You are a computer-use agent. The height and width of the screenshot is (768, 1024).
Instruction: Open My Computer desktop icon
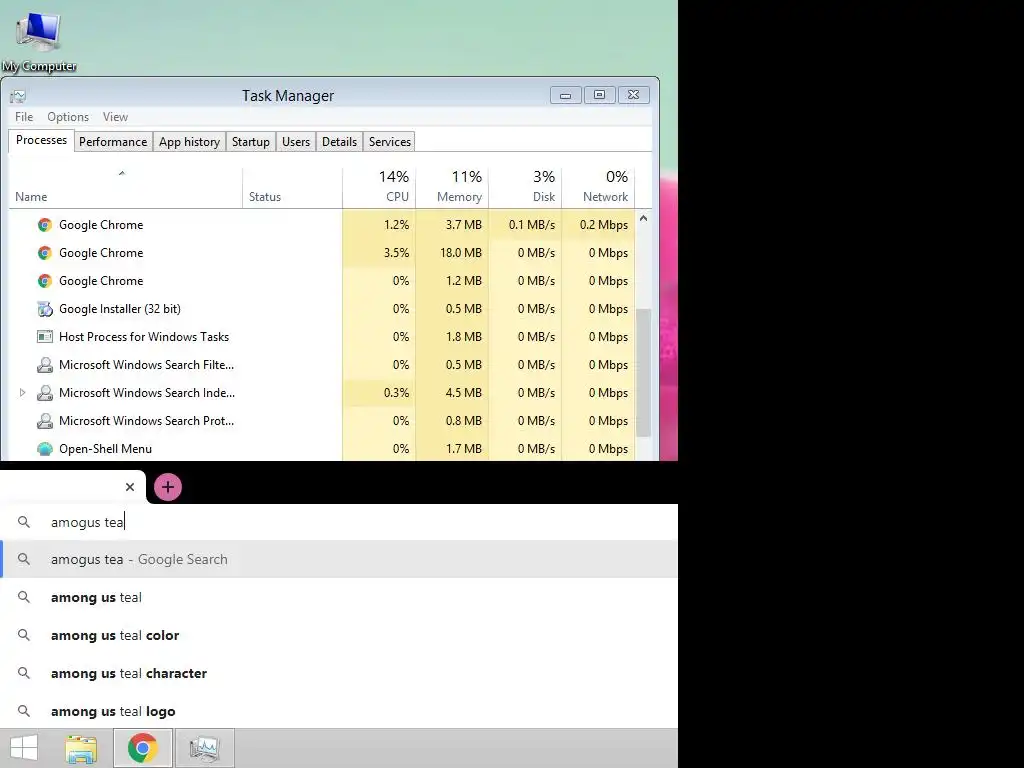pos(39,41)
